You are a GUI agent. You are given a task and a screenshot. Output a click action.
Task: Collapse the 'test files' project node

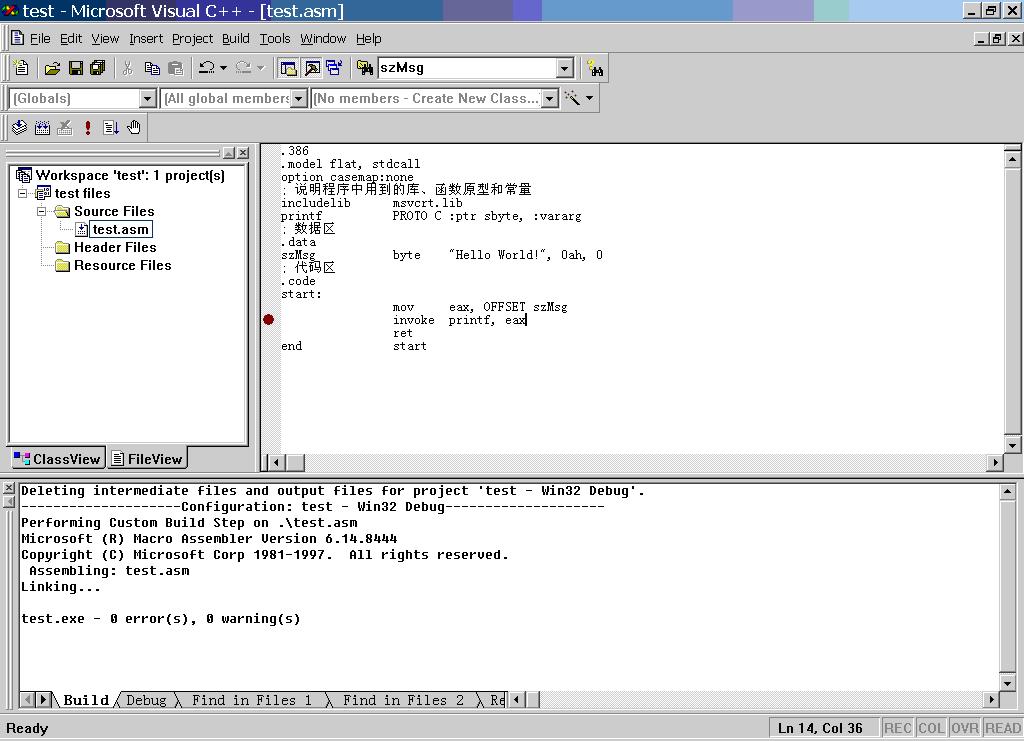click(23, 193)
